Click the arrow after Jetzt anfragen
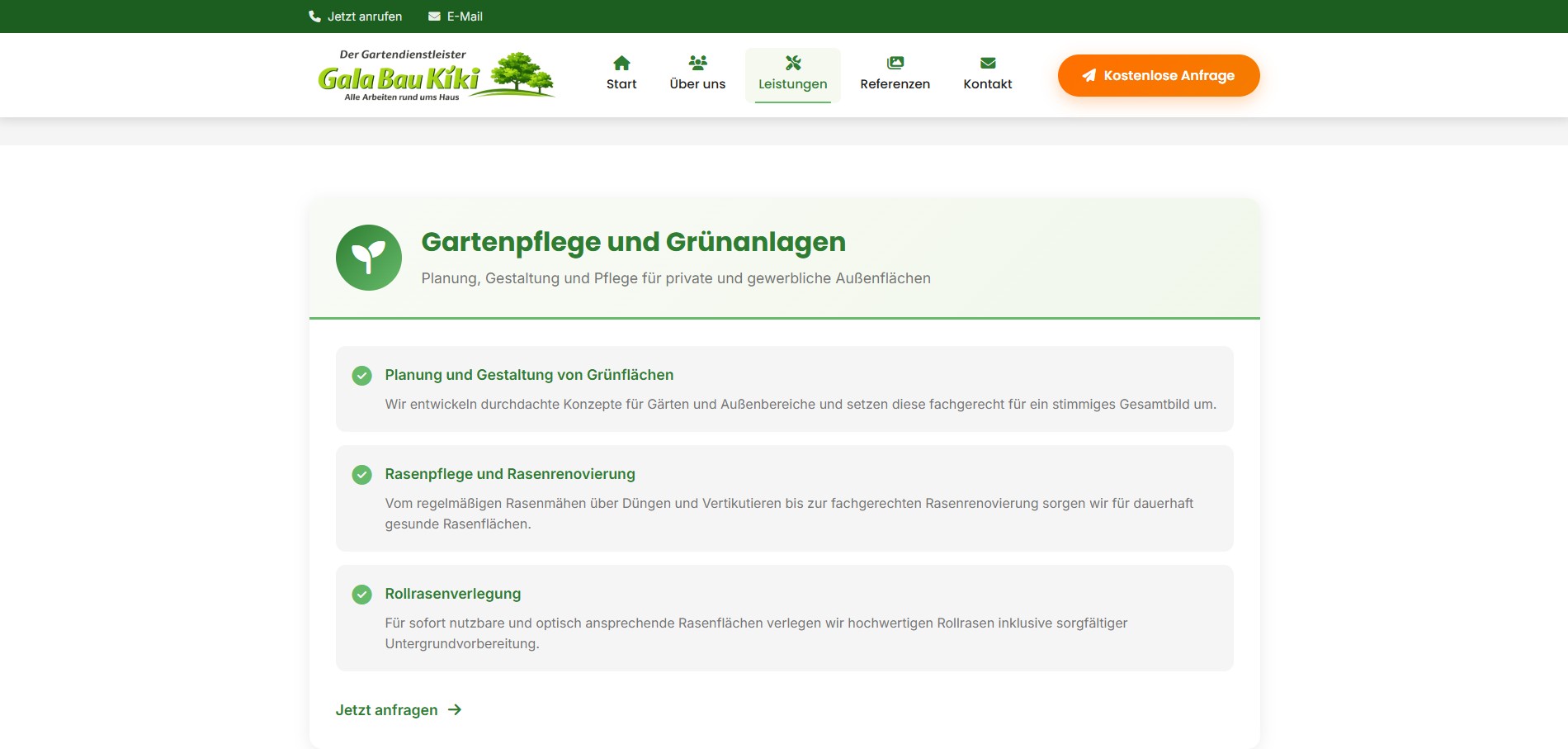Viewport: 1568px width, 749px height. pyautogui.click(x=455, y=710)
